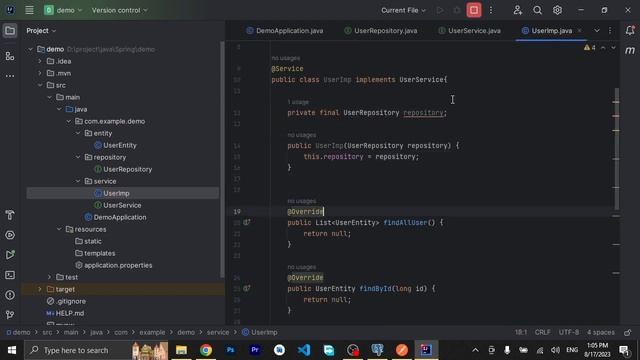640x360 pixels.
Task: Click the Debug bug icon
Action: (457, 10)
